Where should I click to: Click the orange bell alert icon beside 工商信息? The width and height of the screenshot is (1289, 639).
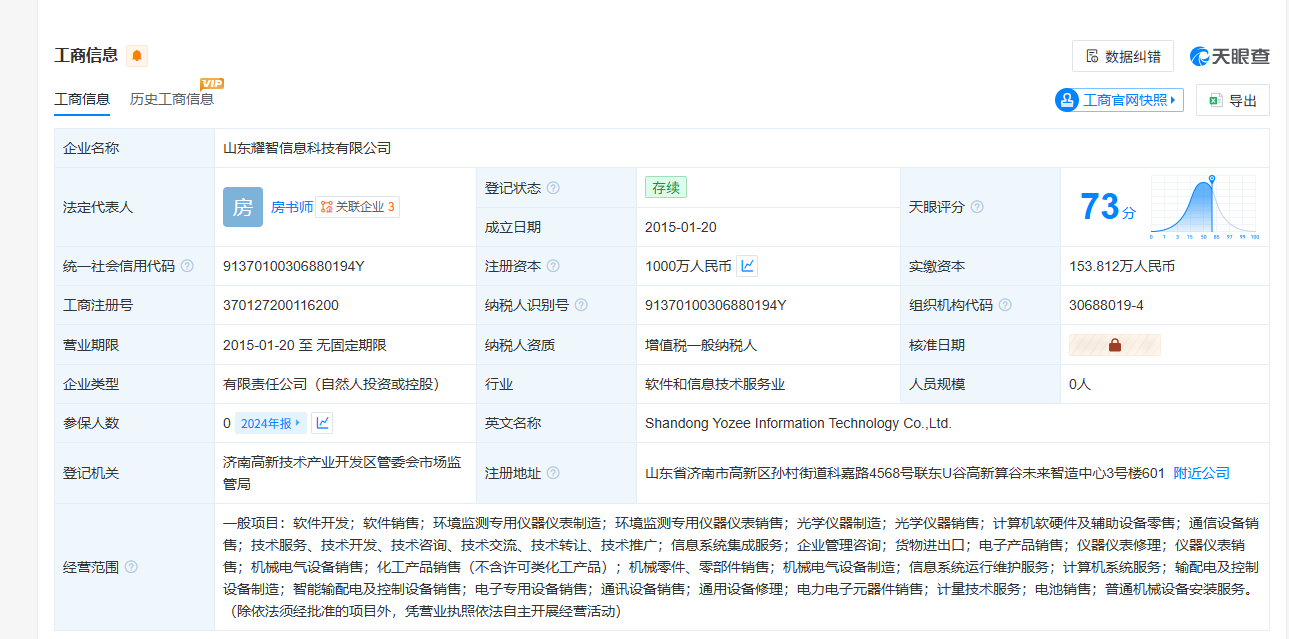click(137, 56)
